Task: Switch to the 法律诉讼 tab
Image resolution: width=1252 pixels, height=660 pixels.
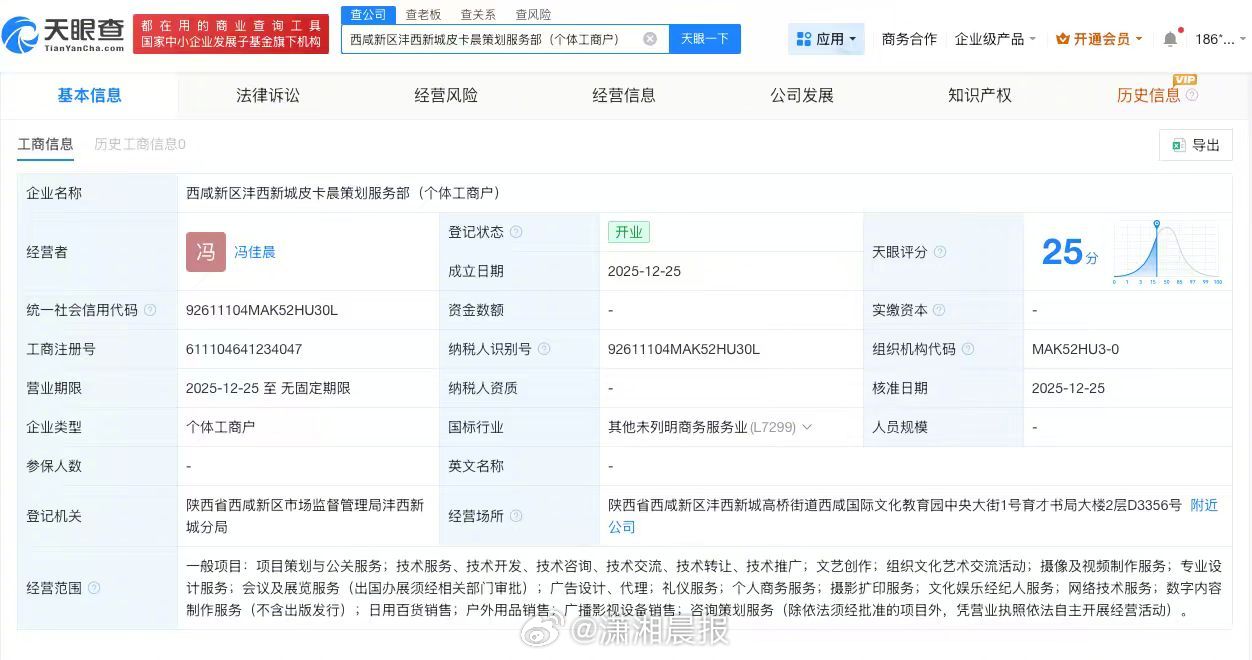Action: pos(268,95)
